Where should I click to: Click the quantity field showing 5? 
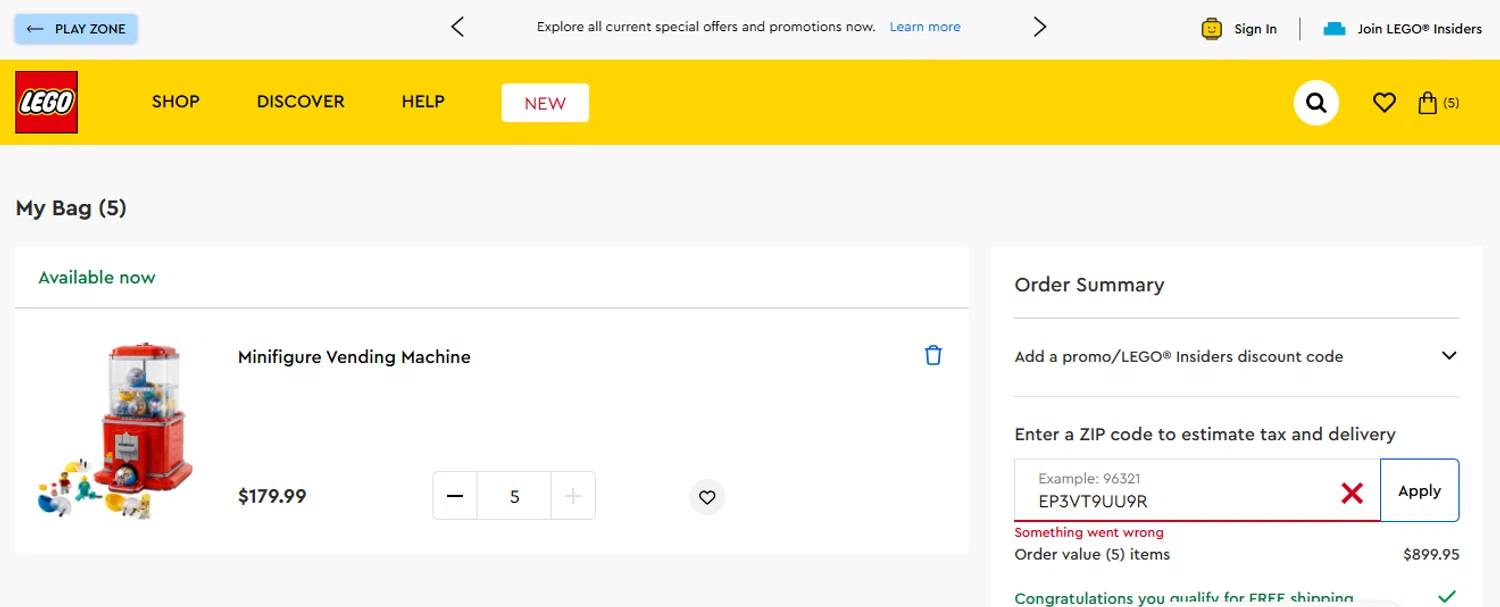click(514, 496)
